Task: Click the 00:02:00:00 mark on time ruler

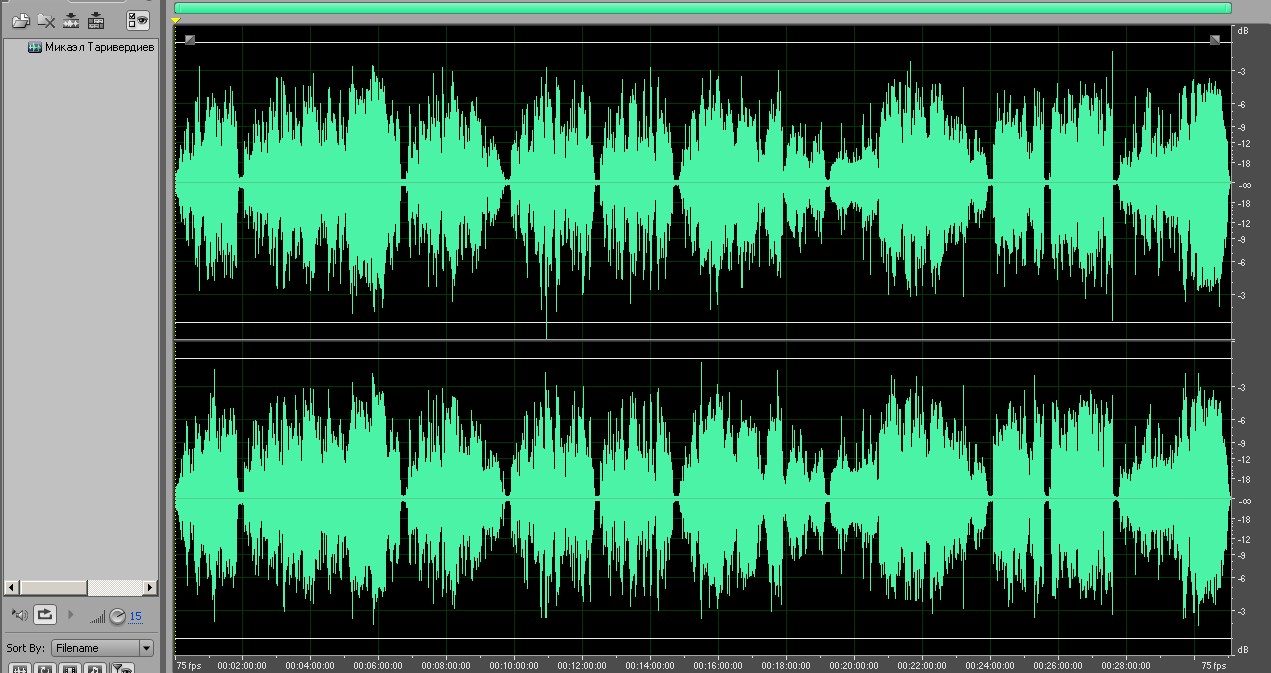Action: click(x=242, y=665)
